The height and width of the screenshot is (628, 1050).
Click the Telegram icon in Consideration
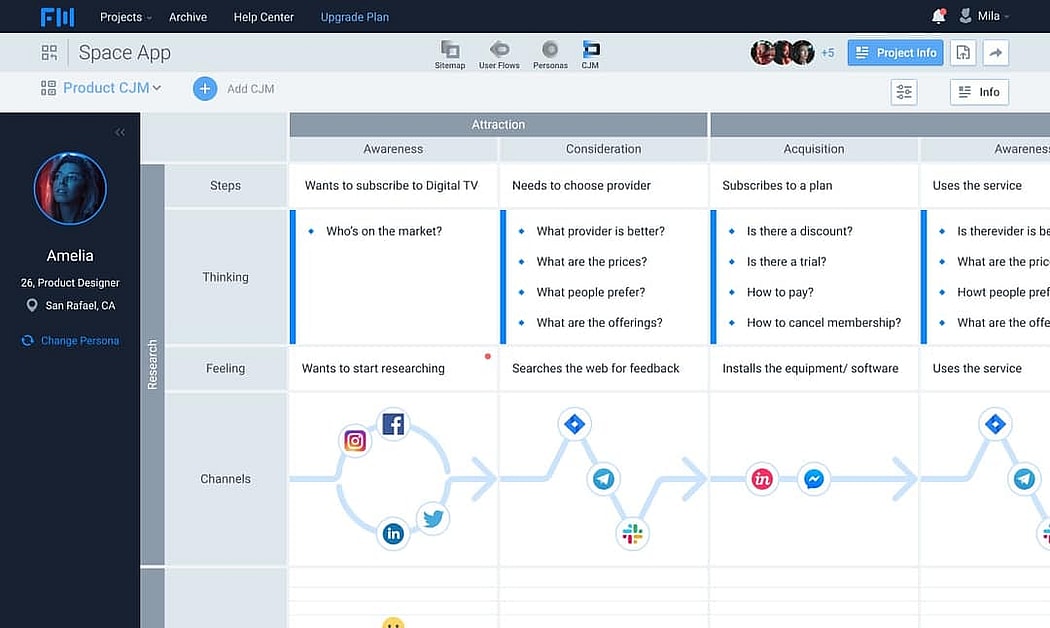click(x=603, y=479)
